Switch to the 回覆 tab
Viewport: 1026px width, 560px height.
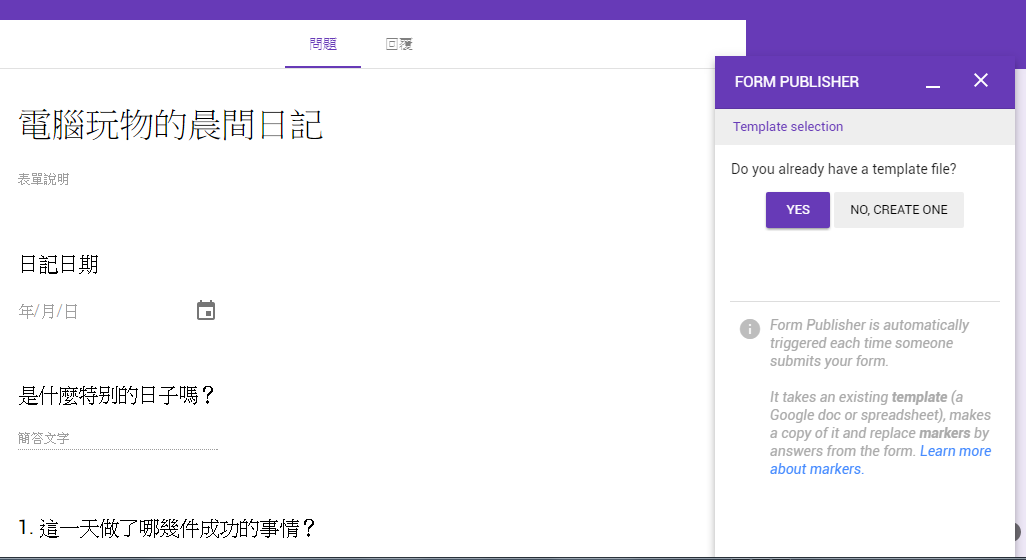coord(399,44)
